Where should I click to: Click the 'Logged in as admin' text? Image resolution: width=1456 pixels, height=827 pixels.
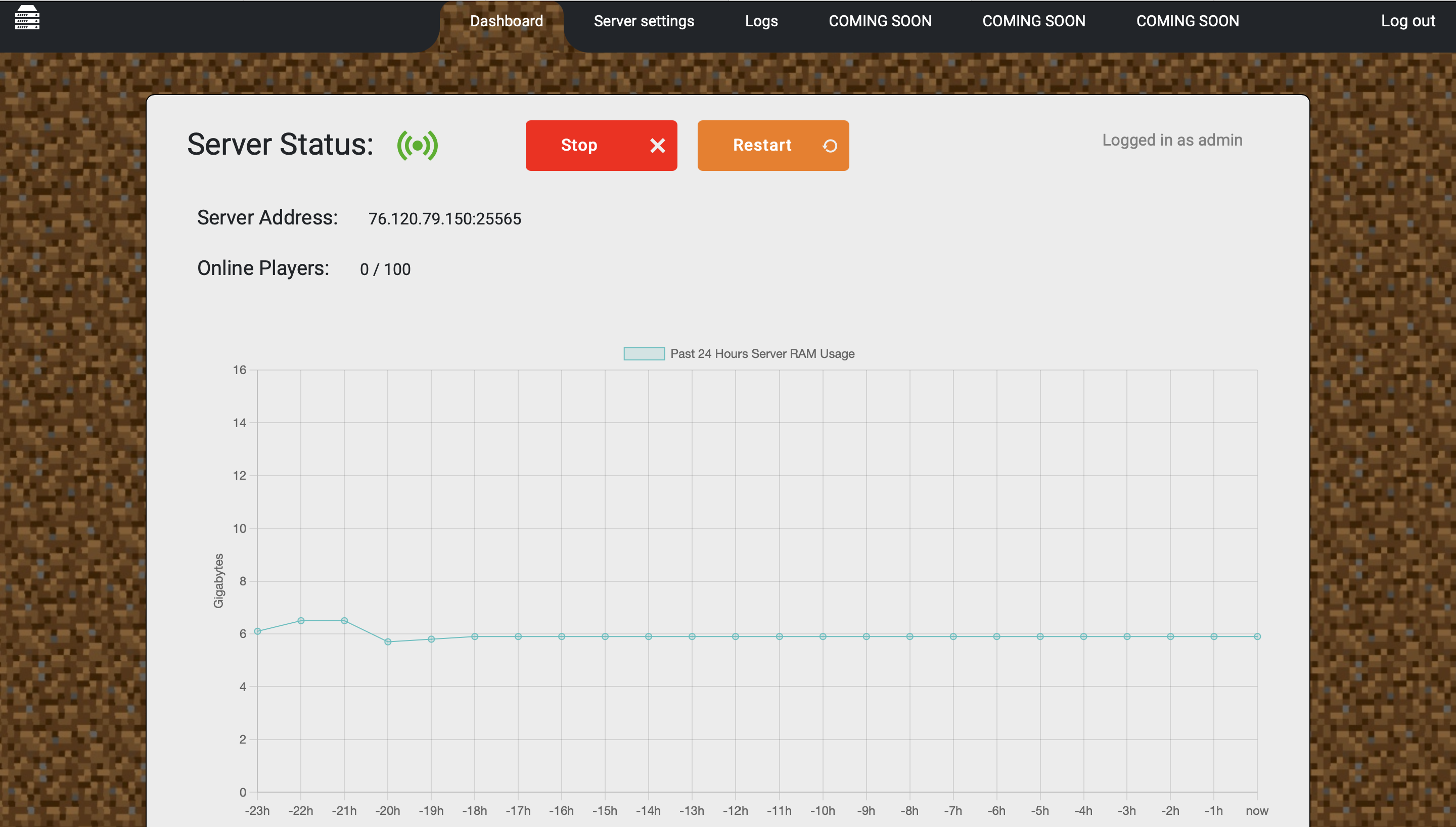[x=1172, y=141]
